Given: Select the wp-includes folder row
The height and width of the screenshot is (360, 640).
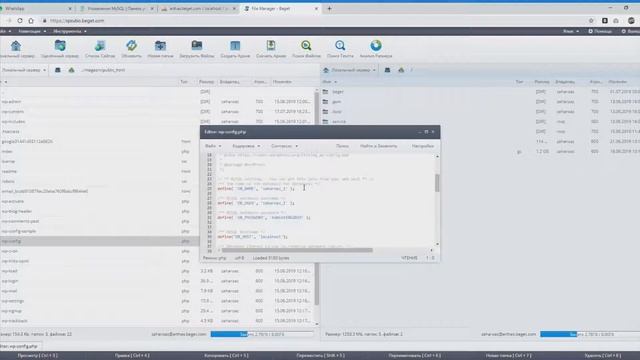Looking at the screenshot, I should point(157,122).
